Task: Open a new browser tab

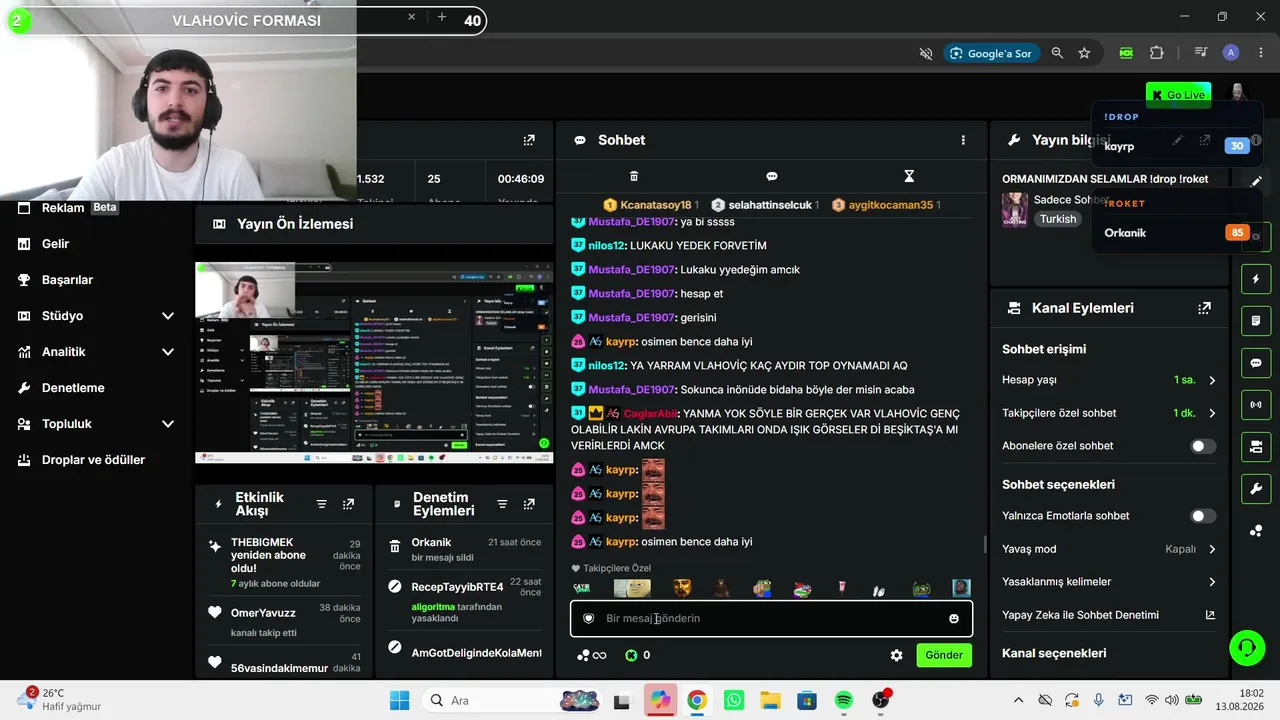Action: pyautogui.click(x=441, y=18)
